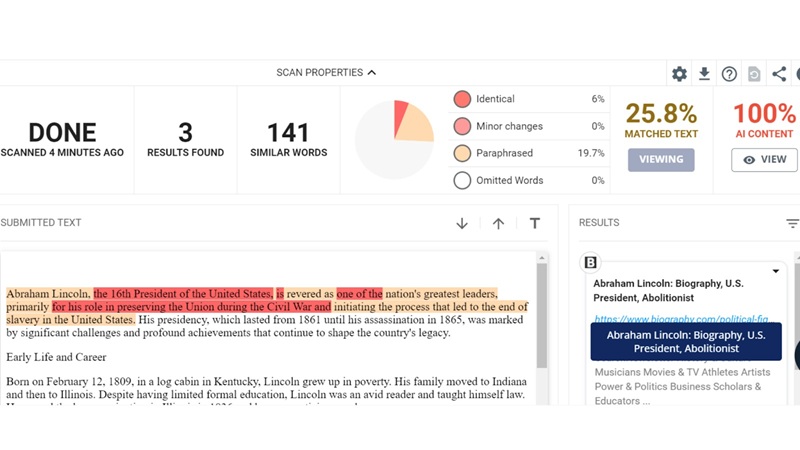Toggle the Minor changes match circle
800x450 pixels.
pos(462,127)
